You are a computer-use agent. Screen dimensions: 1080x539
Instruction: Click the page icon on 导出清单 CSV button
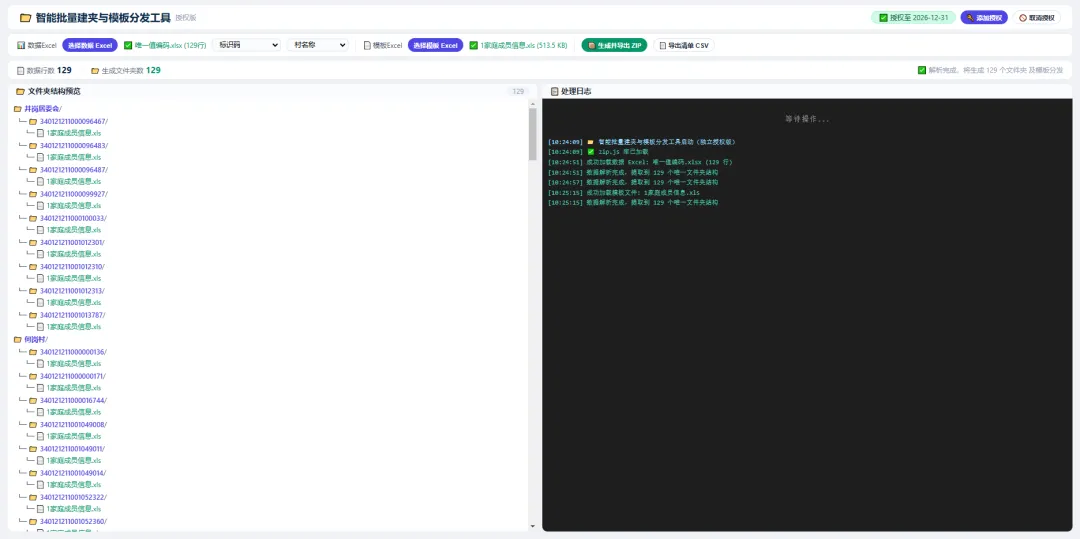[663, 45]
